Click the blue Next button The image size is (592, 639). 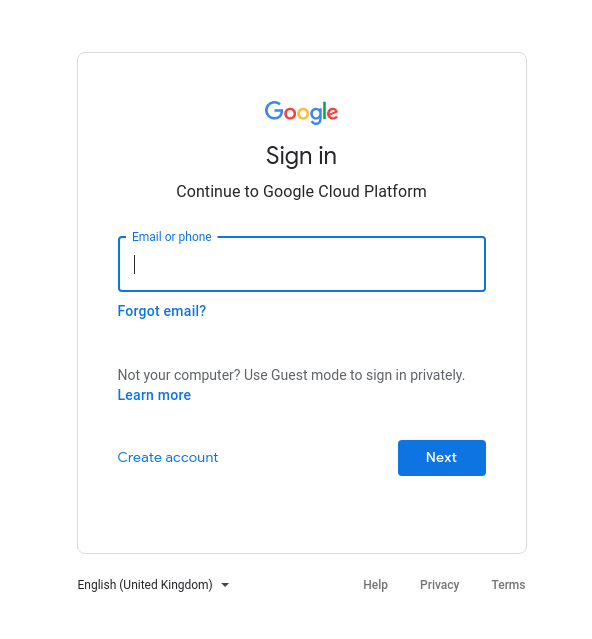click(x=442, y=458)
